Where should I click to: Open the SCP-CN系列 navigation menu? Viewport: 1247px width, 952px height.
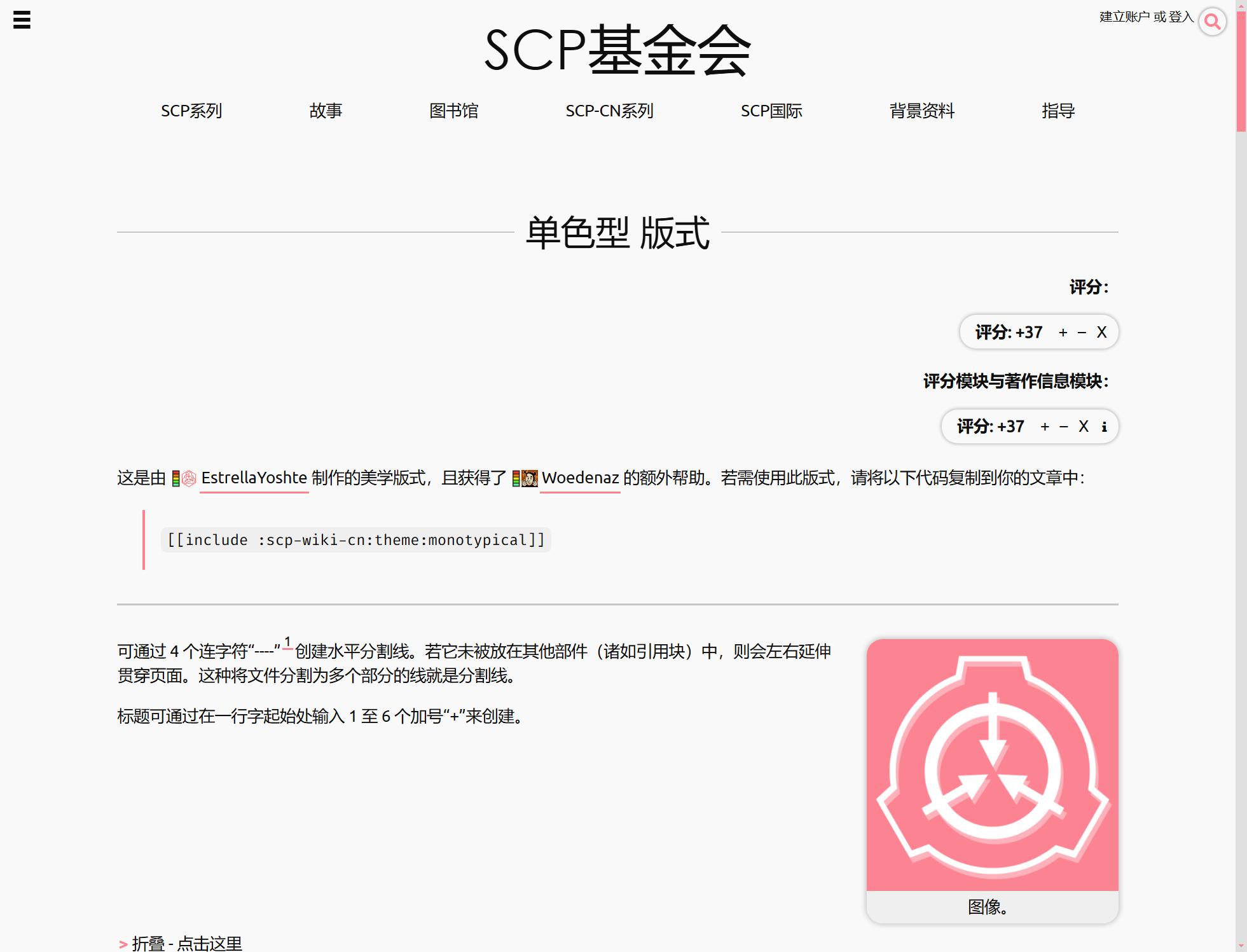click(x=609, y=111)
